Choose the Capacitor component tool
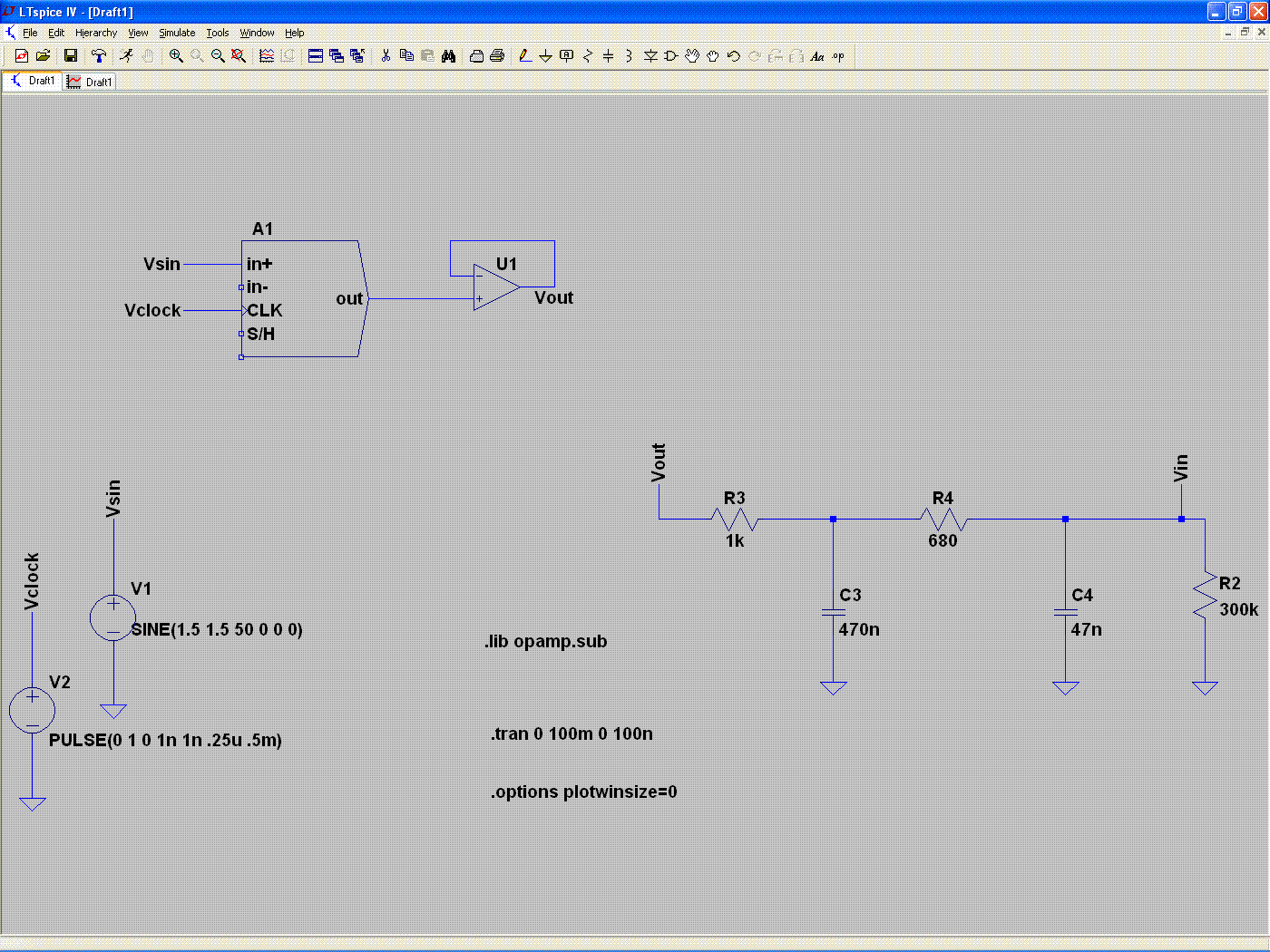Image resolution: width=1270 pixels, height=952 pixels. [608, 55]
